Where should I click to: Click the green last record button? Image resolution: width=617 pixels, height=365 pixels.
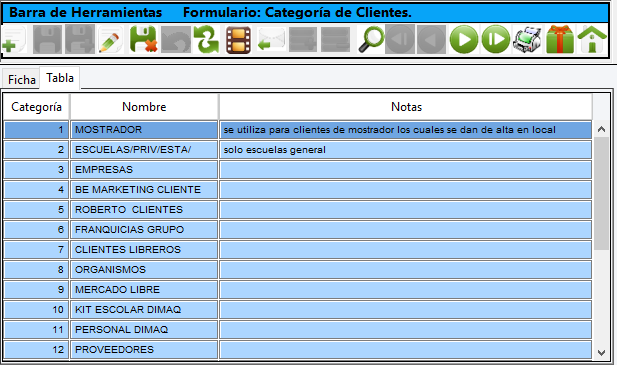(496, 39)
